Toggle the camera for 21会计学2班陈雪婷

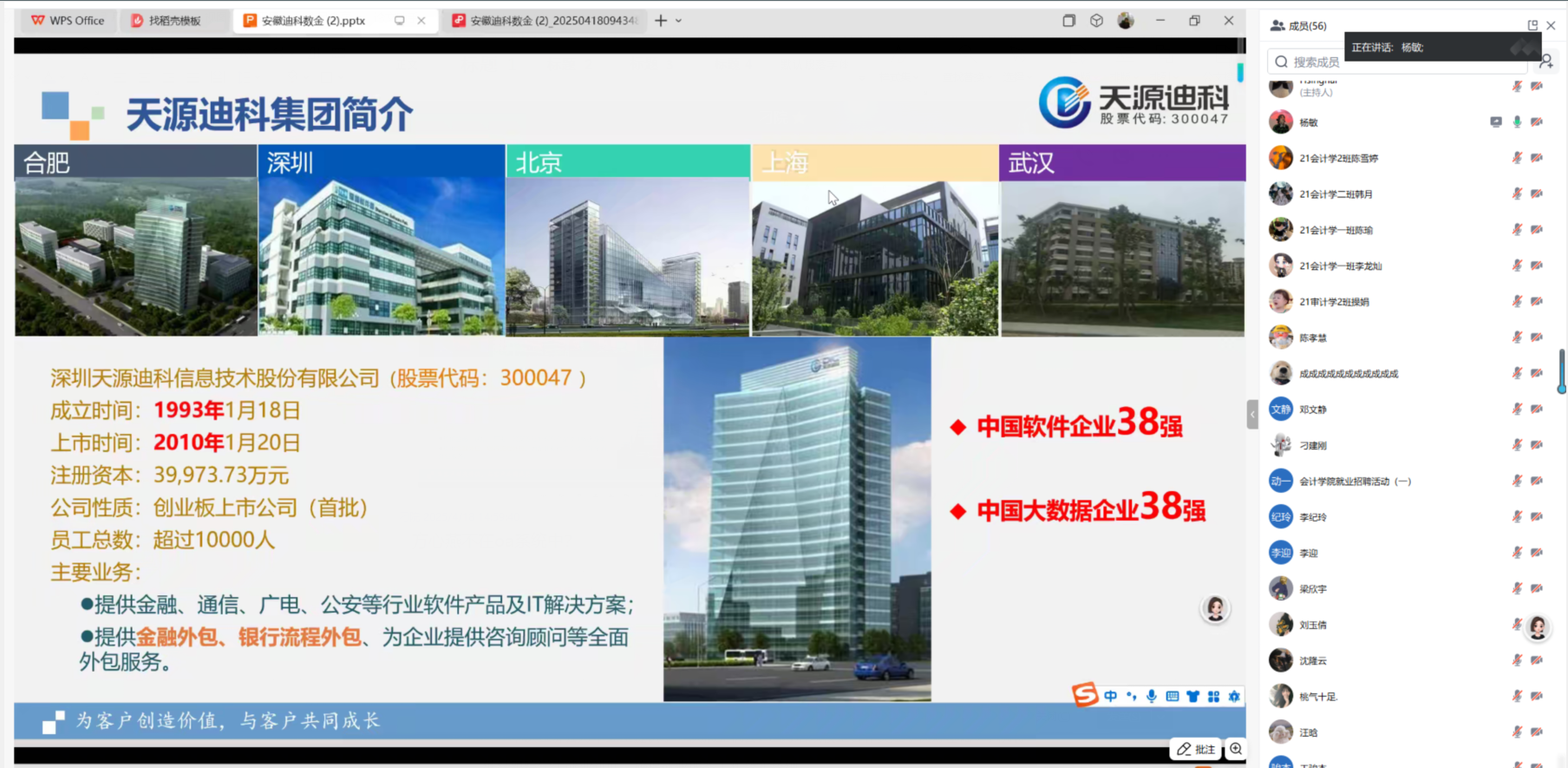pyautogui.click(x=1537, y=158)
